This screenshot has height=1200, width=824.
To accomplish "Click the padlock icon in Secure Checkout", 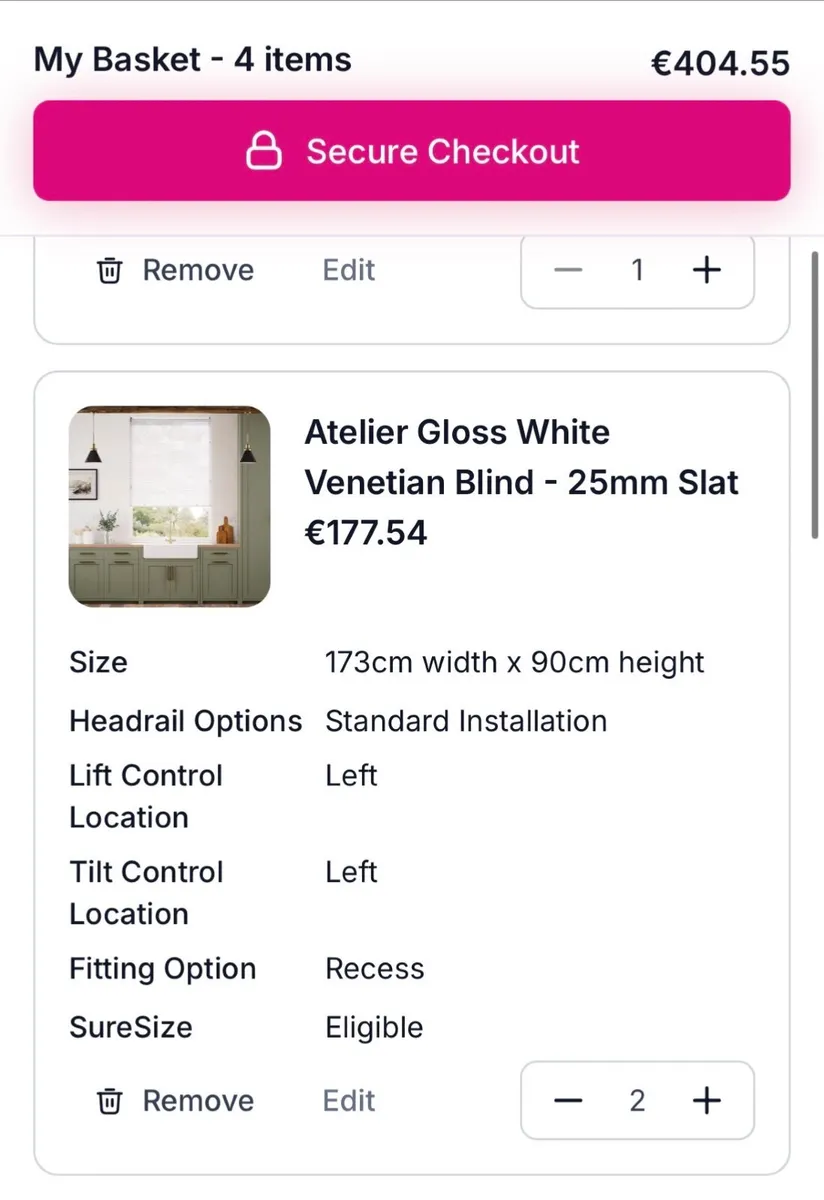I will click(264, 151).
